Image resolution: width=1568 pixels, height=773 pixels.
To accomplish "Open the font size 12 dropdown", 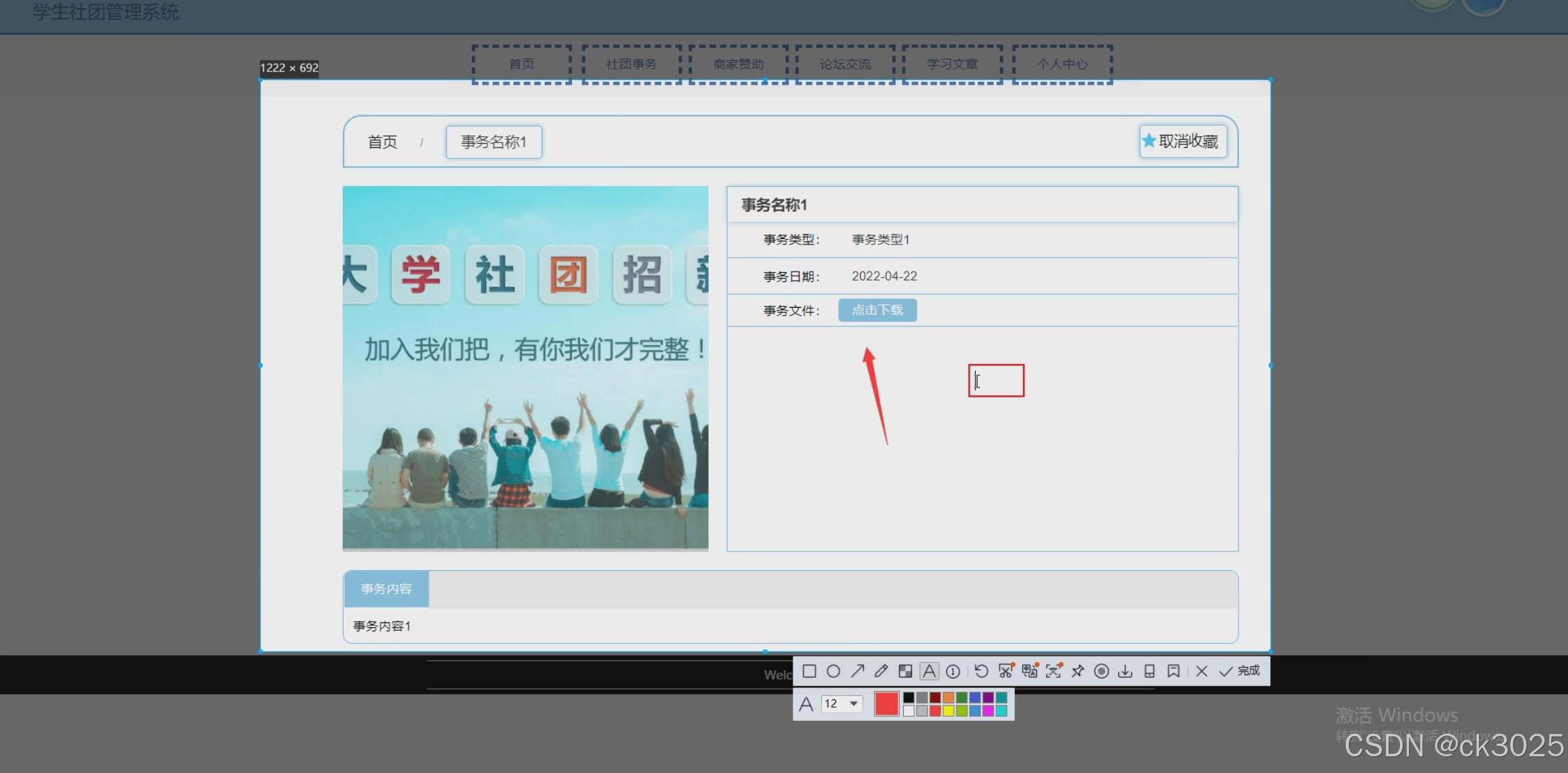I will point(842,704).
